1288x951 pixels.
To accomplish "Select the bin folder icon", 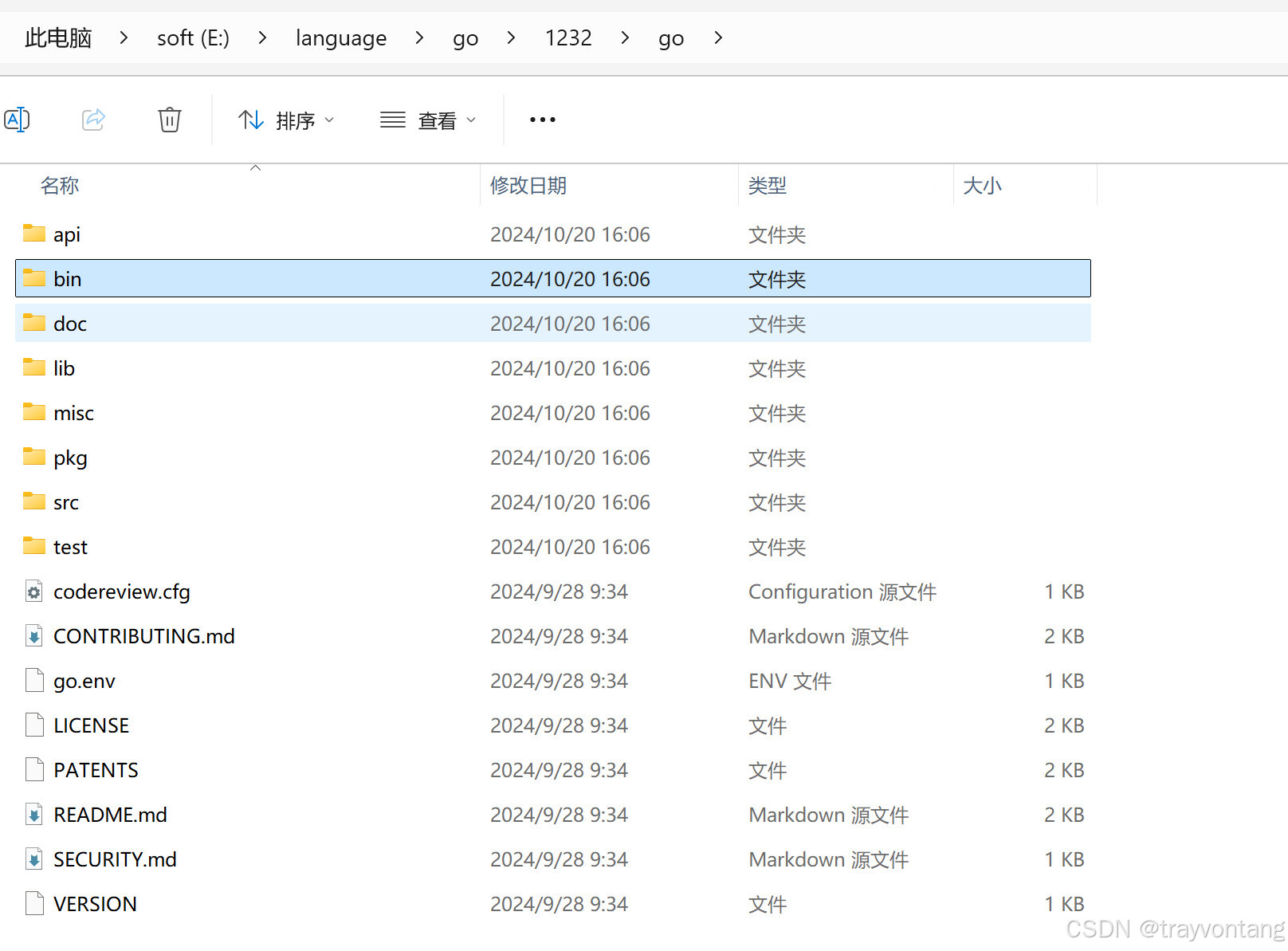I will click(34, 277).
